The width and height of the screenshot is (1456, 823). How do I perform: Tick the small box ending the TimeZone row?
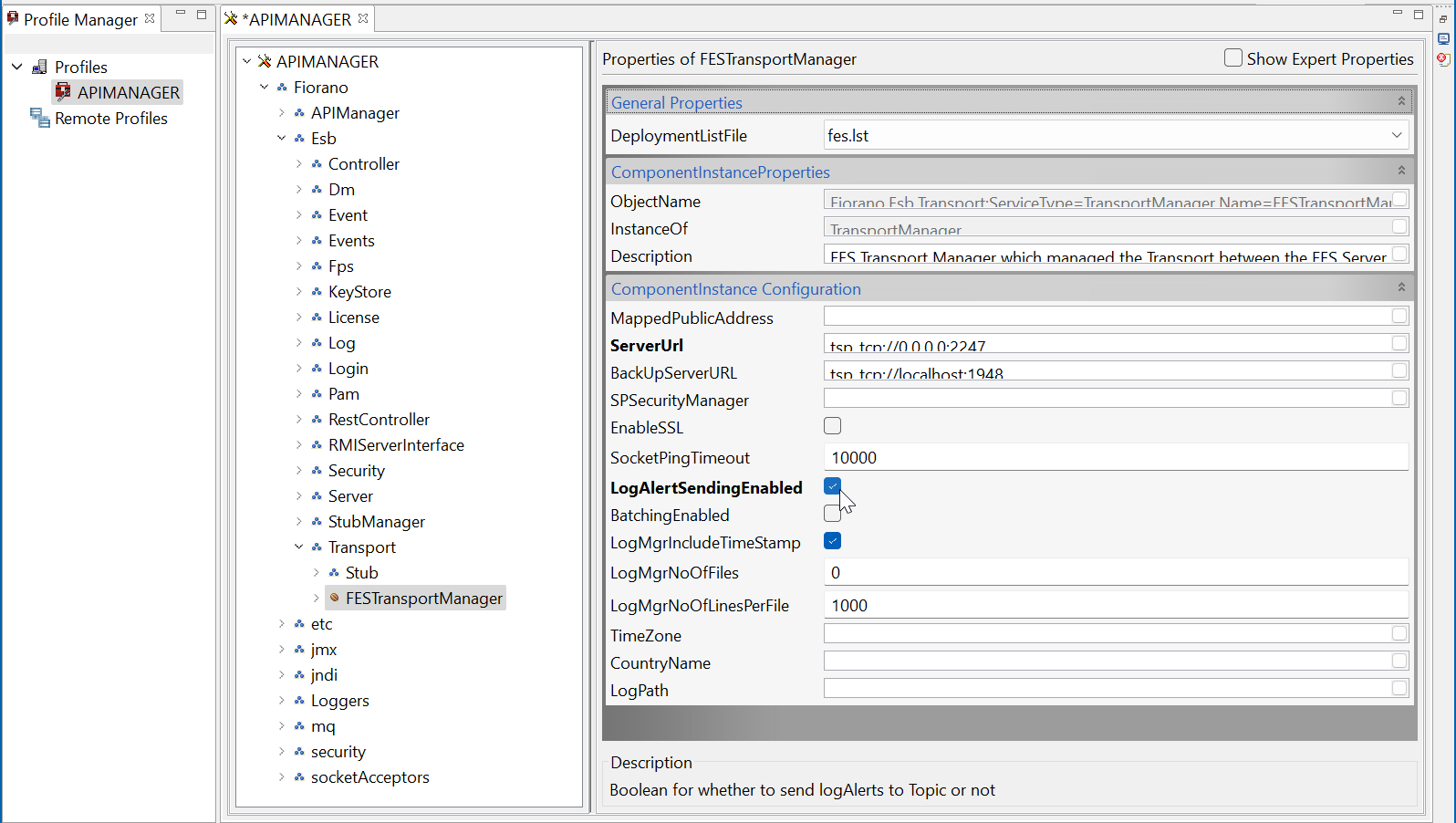tap(1399, 633)
